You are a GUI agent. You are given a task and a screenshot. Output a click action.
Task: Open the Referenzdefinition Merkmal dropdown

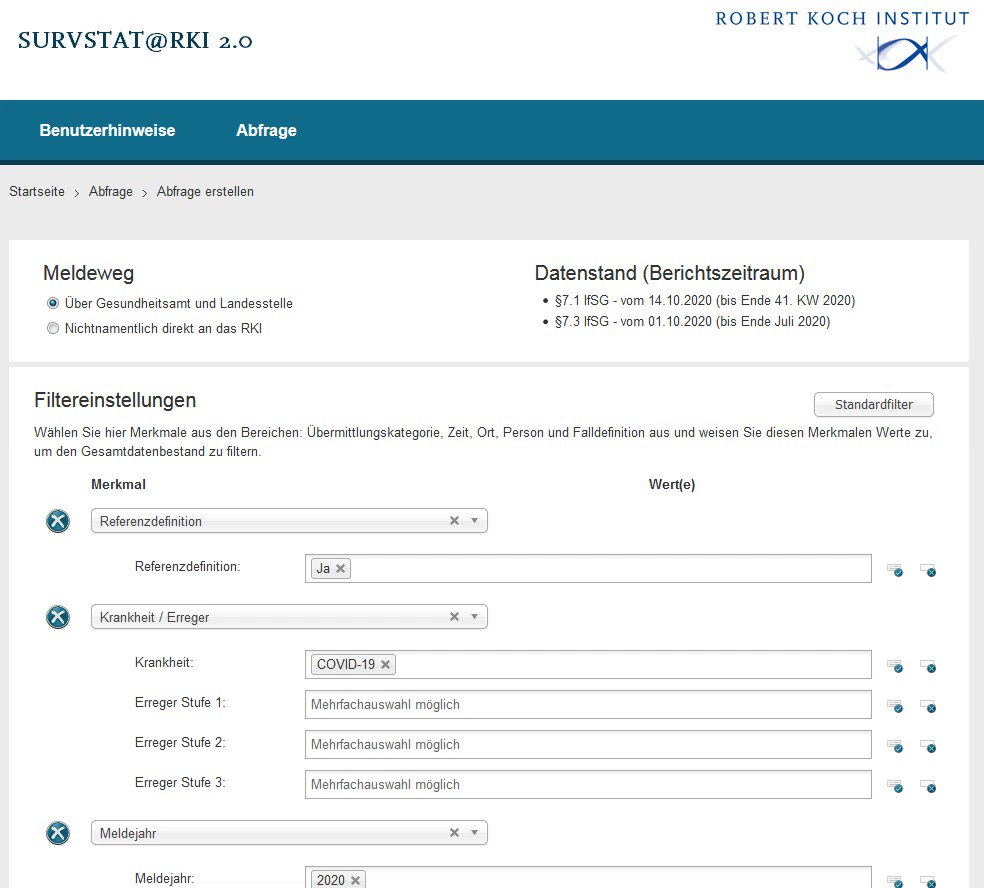coord(289,521)
